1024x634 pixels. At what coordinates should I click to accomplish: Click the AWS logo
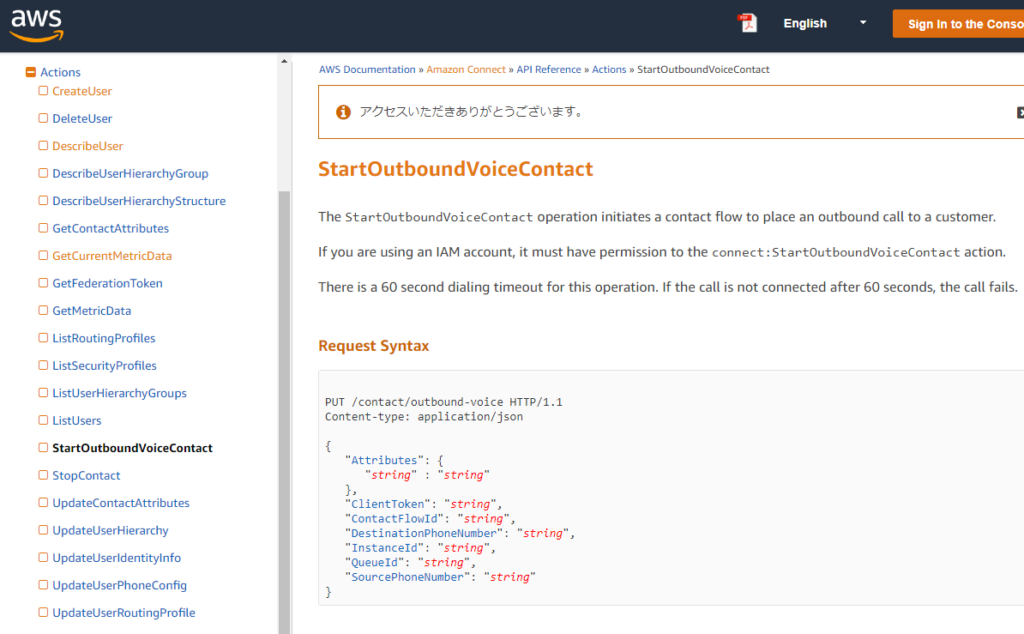click(x=37, y=25)
